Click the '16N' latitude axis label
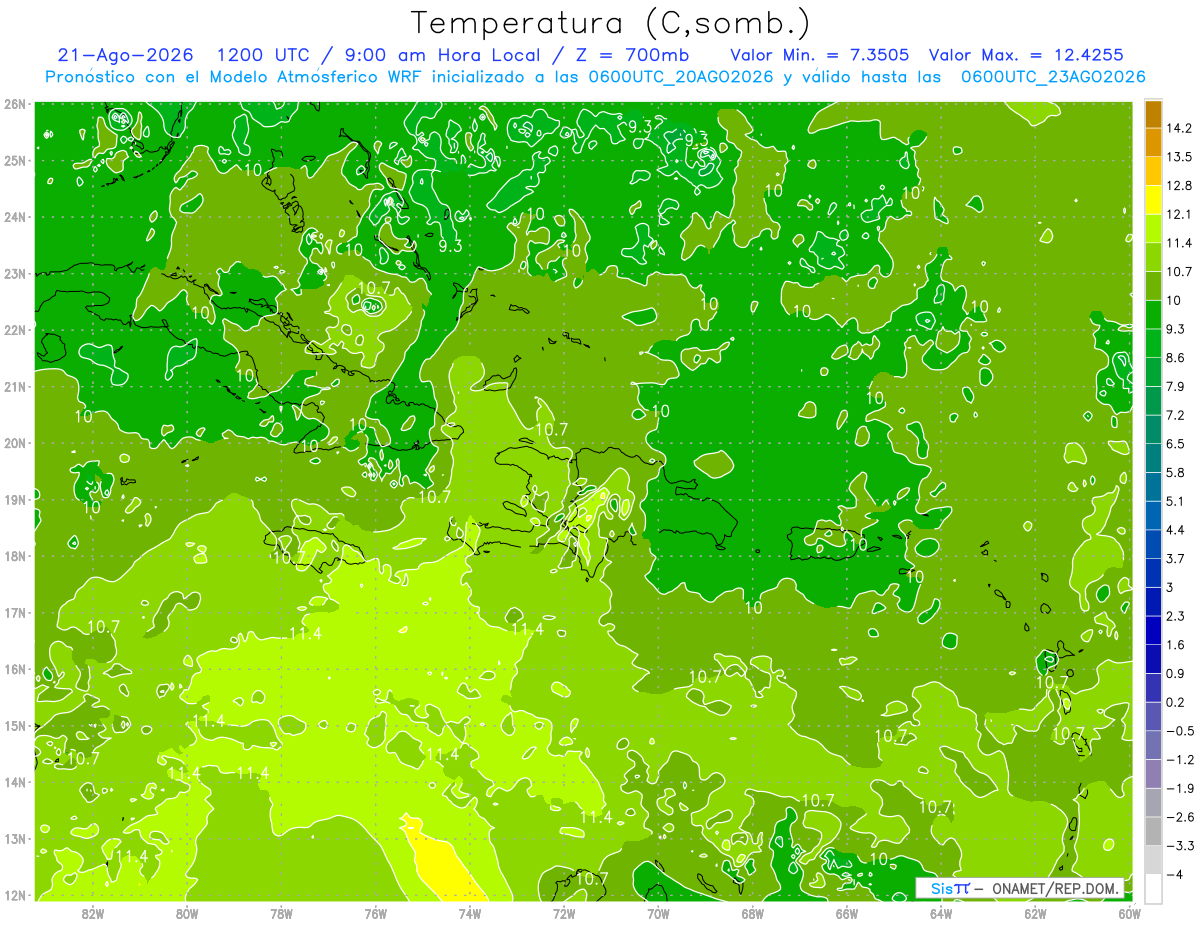Screen dimensions: 1200x927 tap(15, 669)
